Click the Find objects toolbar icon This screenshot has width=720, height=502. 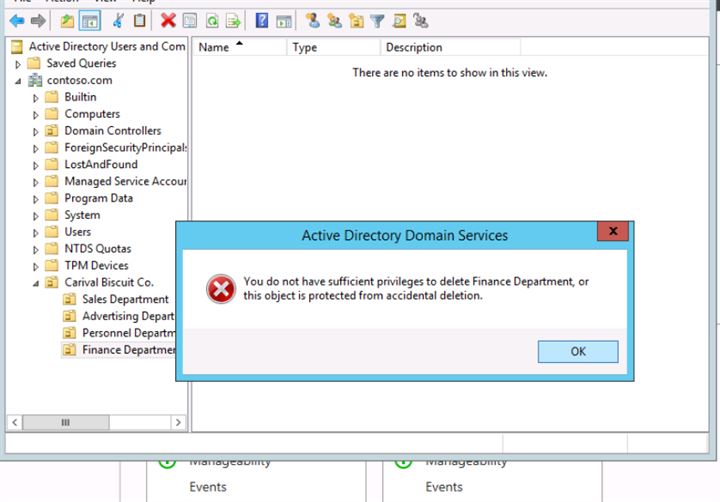pyautogui.click(x=399, y=21)
